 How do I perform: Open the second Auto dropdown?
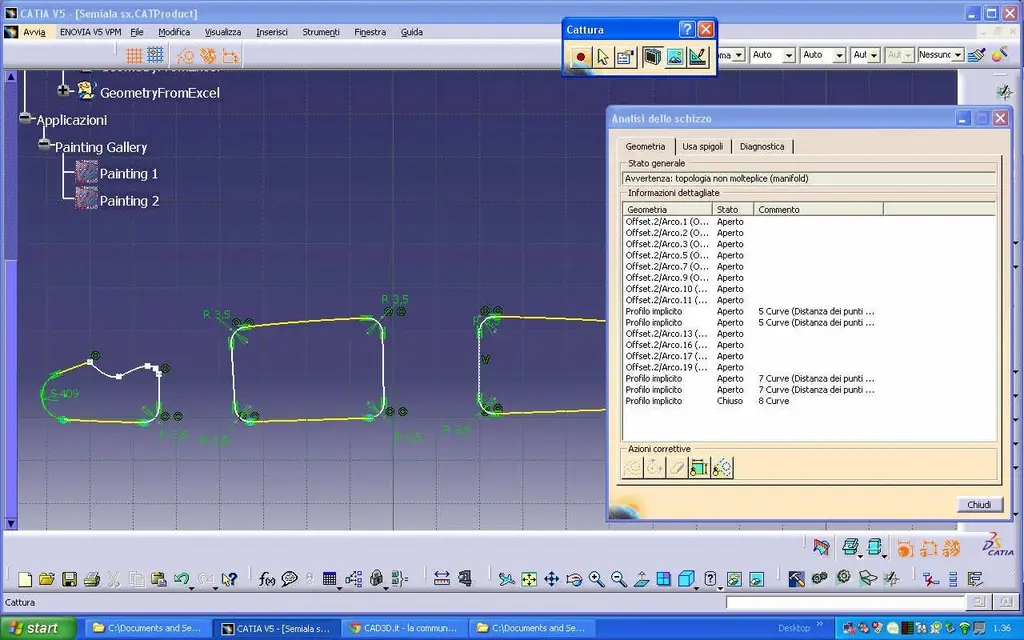tap(839, 56)
